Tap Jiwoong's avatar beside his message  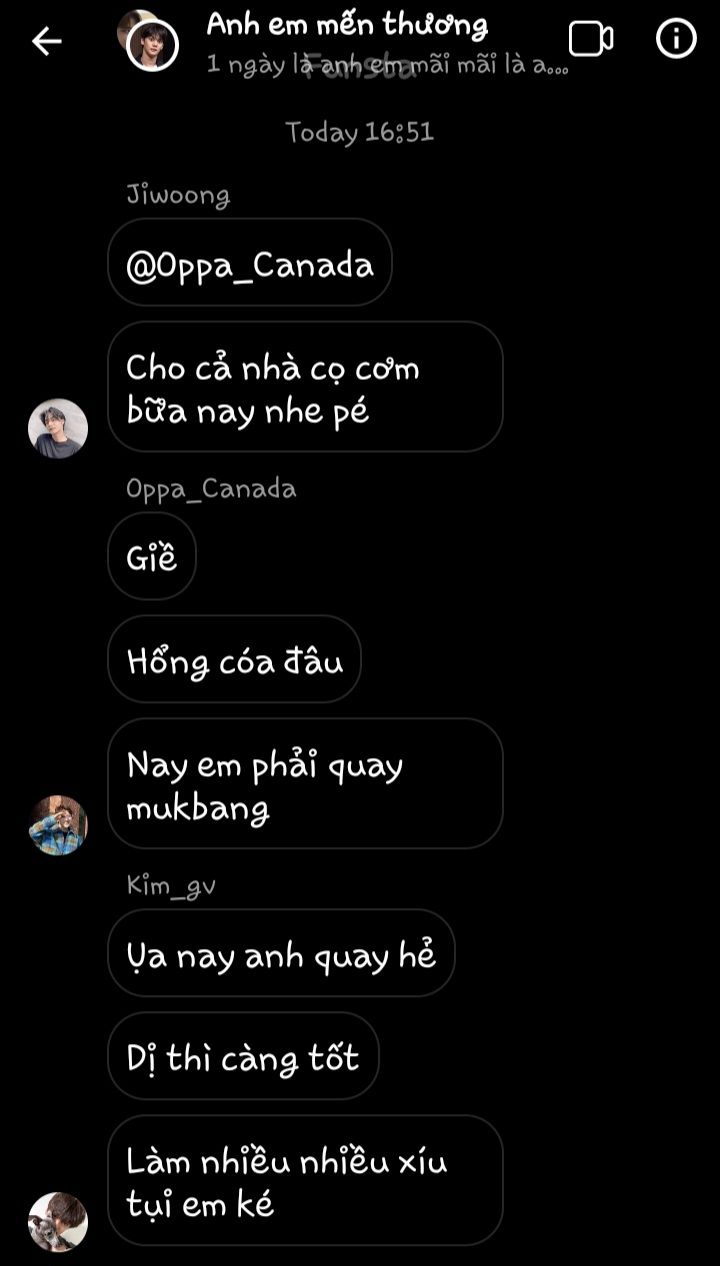[x=58, y=428]
